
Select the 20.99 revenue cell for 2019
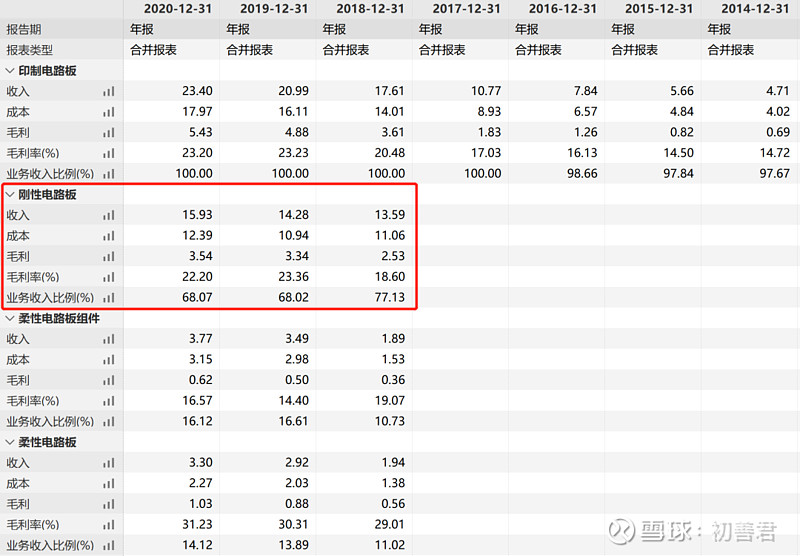point(293,91)
